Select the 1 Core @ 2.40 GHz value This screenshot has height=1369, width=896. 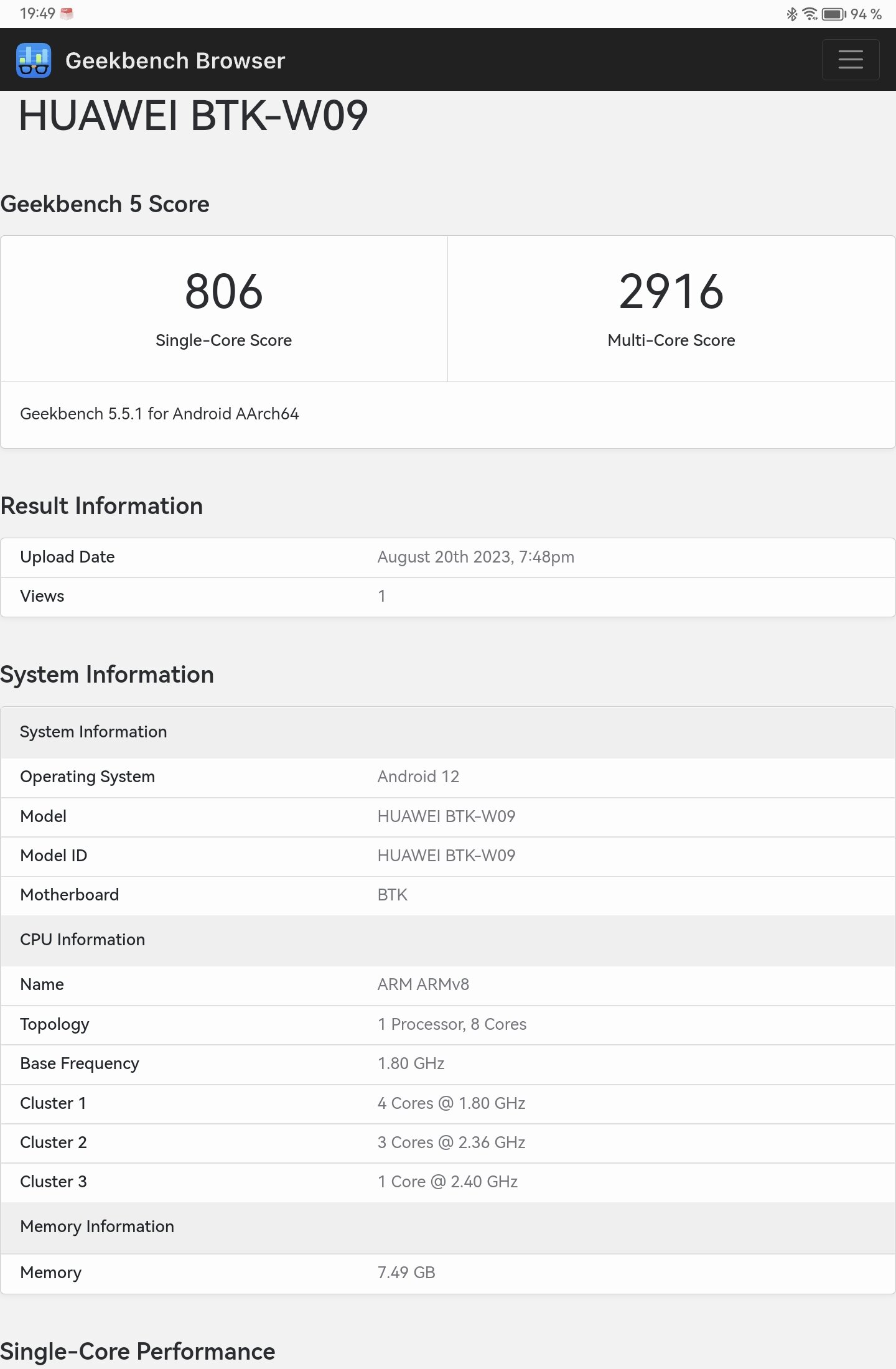point(447,1182)
